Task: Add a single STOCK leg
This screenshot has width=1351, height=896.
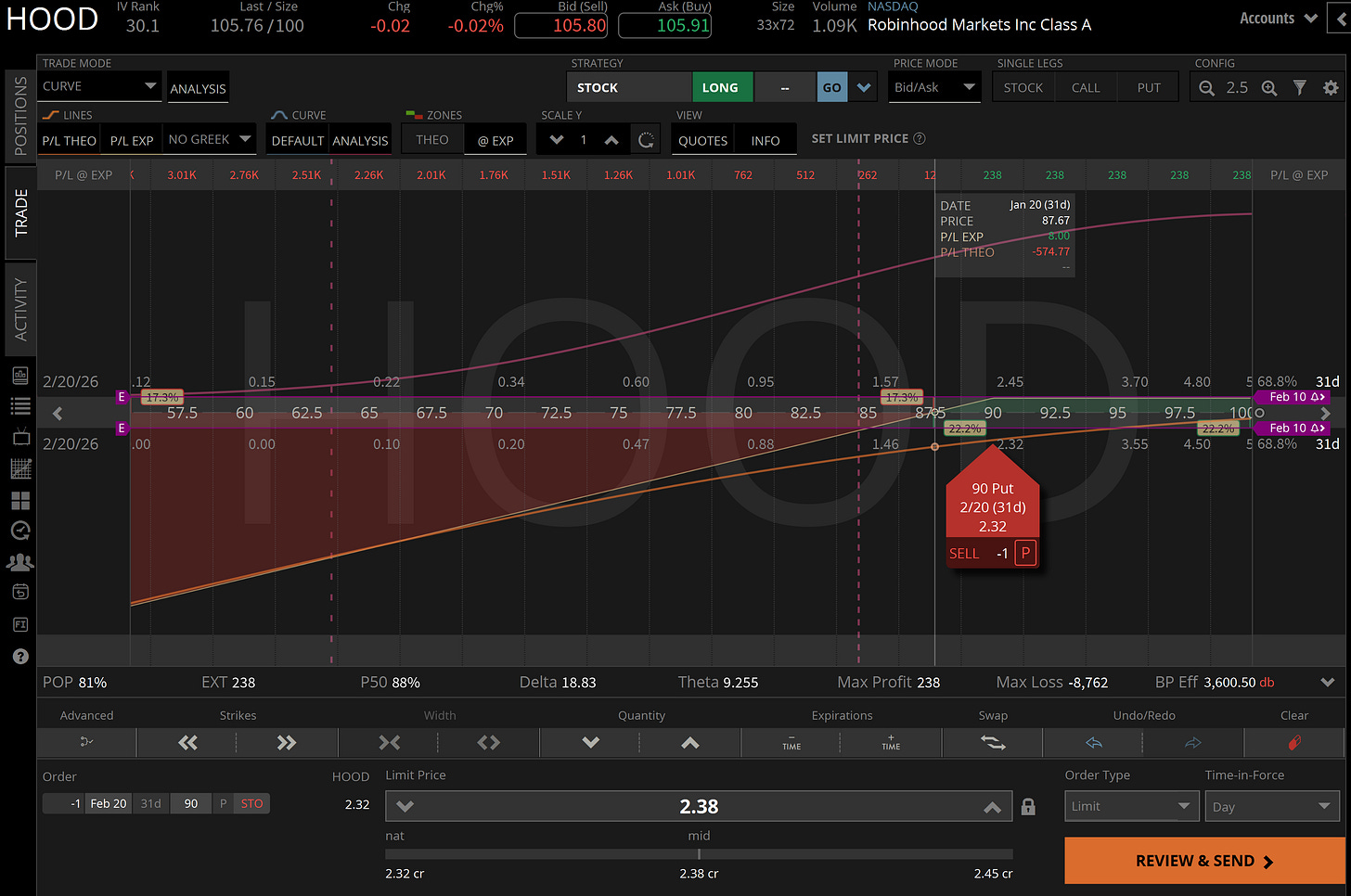Action: point(1023,87)
